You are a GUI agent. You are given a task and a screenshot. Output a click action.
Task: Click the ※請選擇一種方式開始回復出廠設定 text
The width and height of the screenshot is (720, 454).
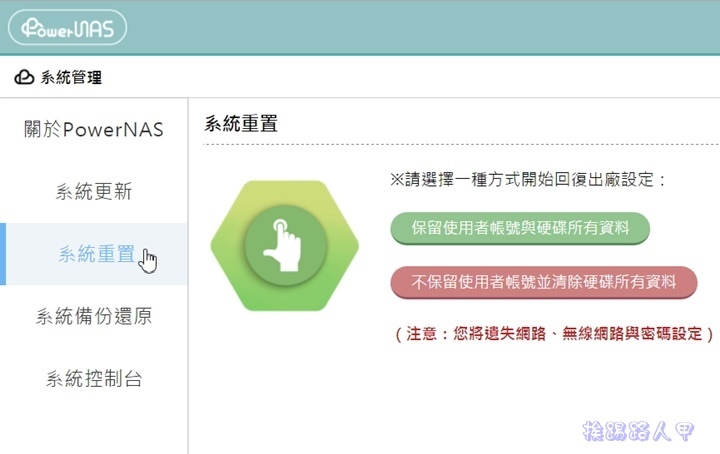pos(528,179)
